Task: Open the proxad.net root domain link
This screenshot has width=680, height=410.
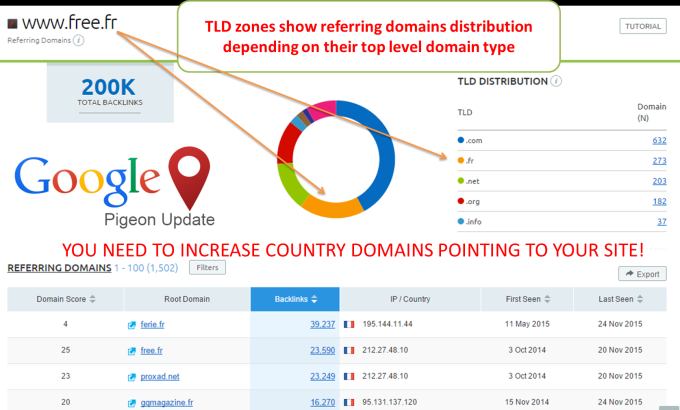Action: pyautogui.click(x=160, y=376)
